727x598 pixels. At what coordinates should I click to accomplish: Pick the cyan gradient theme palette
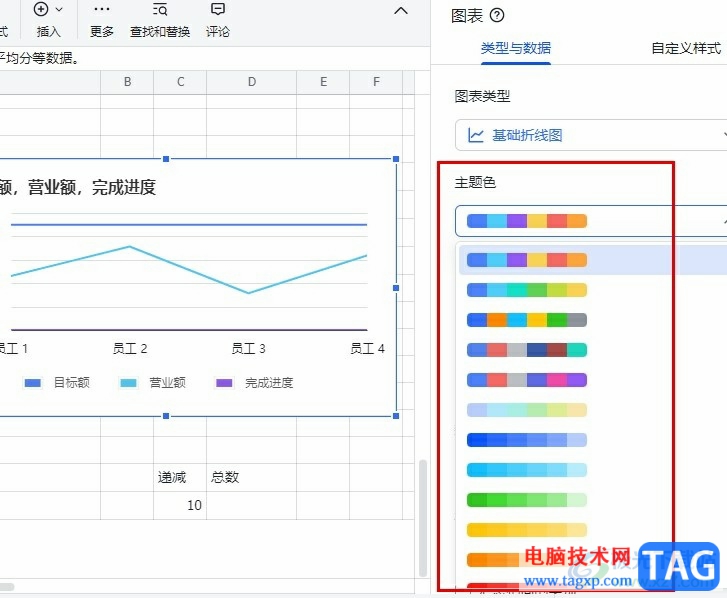pos(527,470)
